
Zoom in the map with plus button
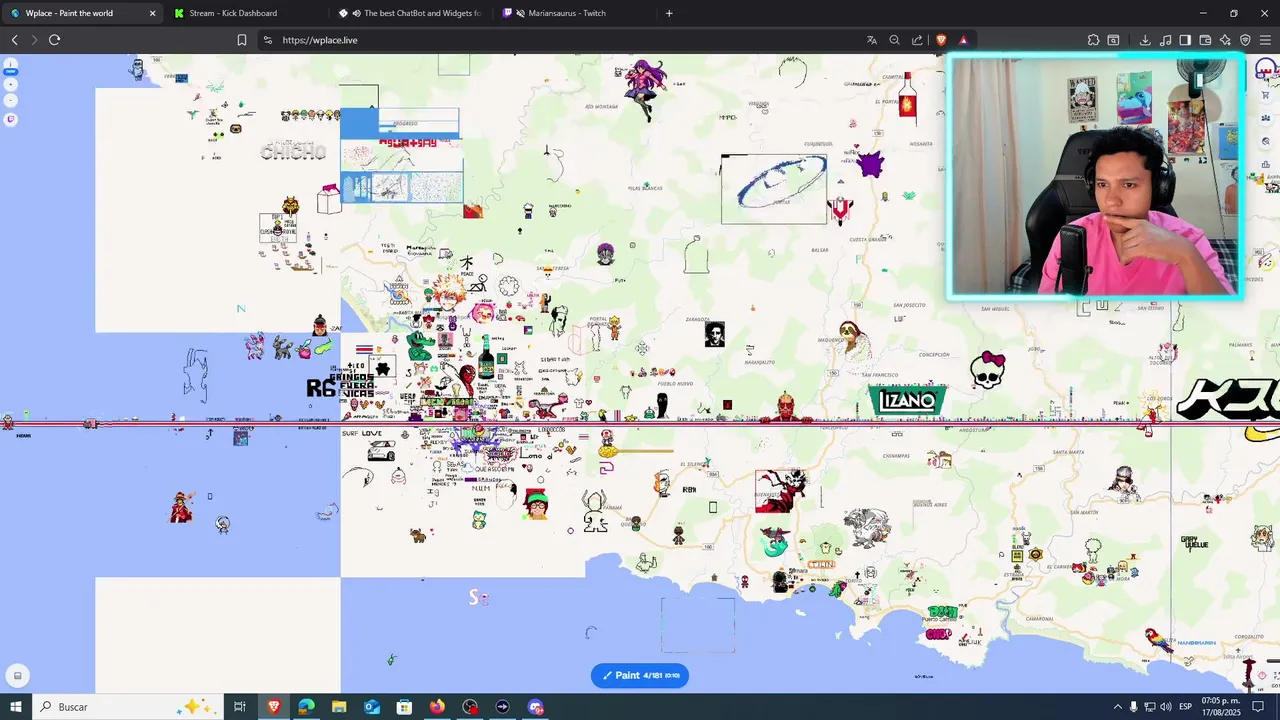pyautogui.click(x=11, y=85)
